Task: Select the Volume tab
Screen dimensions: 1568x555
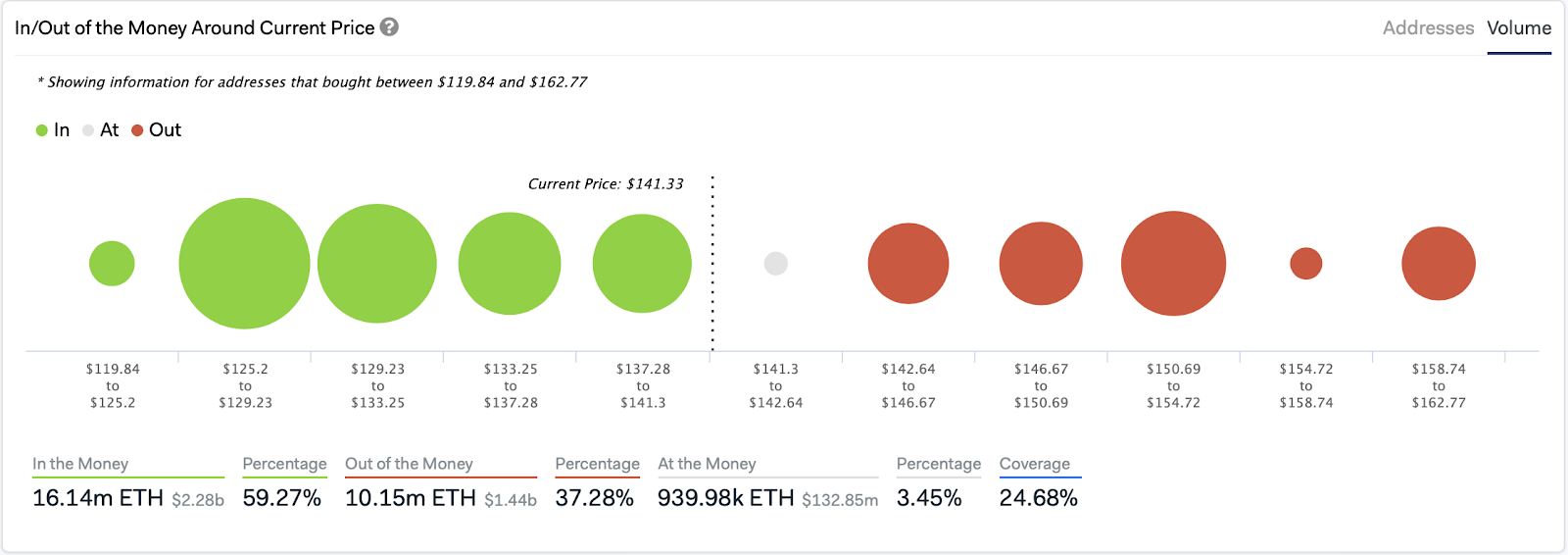Action: click(x=1519, y=28)
